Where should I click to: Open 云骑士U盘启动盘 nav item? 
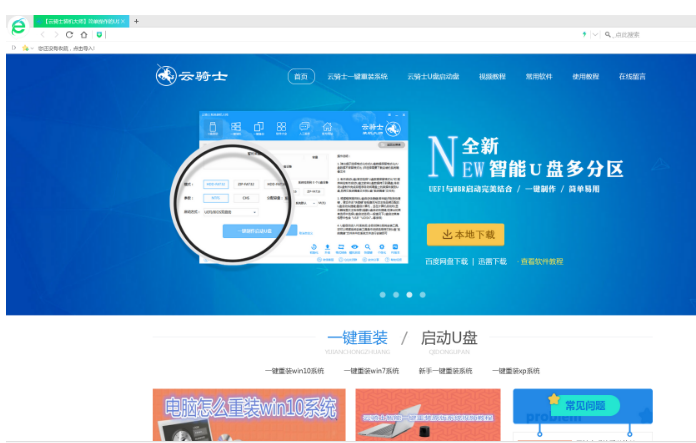pos(433,76)
